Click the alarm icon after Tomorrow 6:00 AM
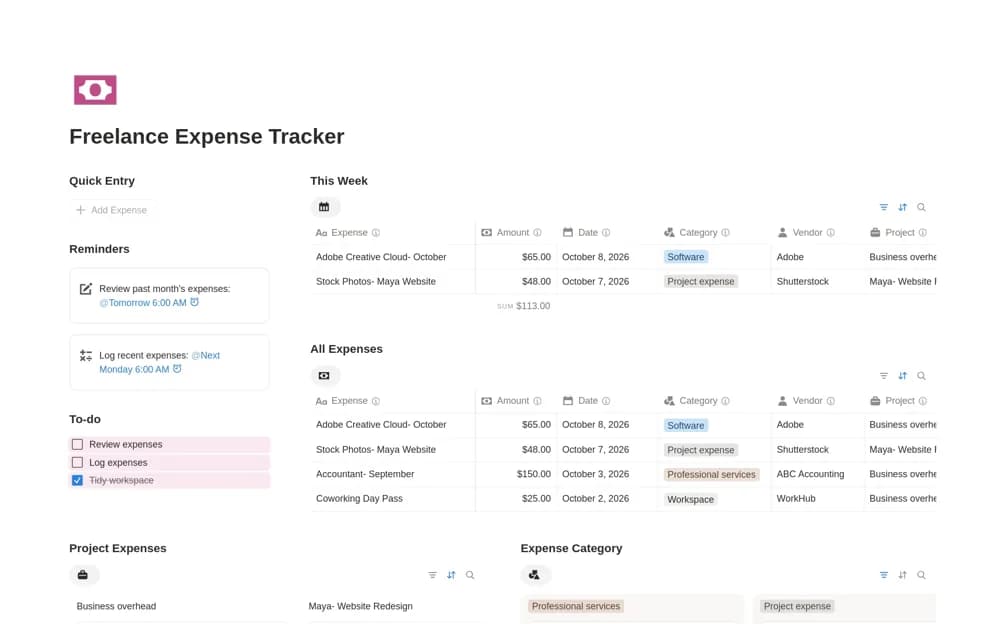This screenshot has height=624, width=1000. coord(195,302)
